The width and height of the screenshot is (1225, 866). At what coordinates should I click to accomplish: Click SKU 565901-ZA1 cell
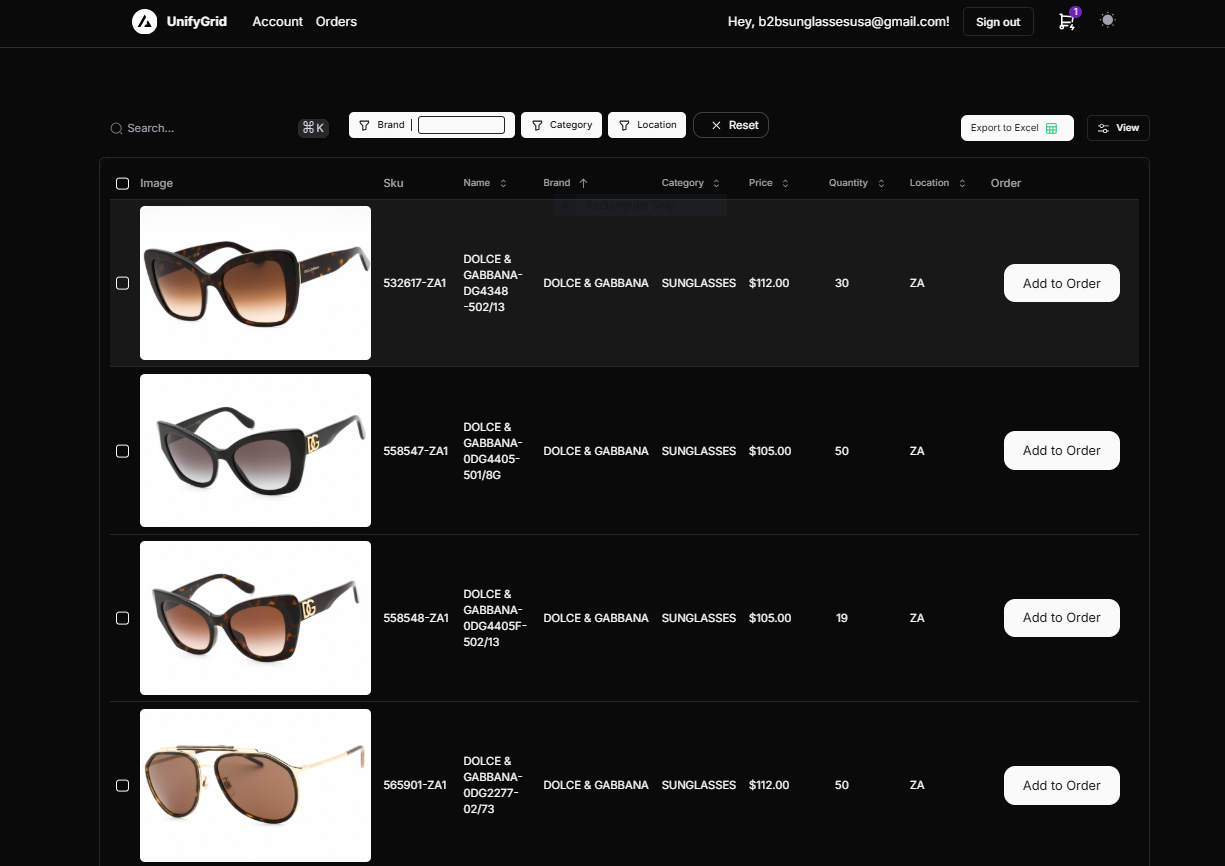pyautogui.click(x=415, y=785)
